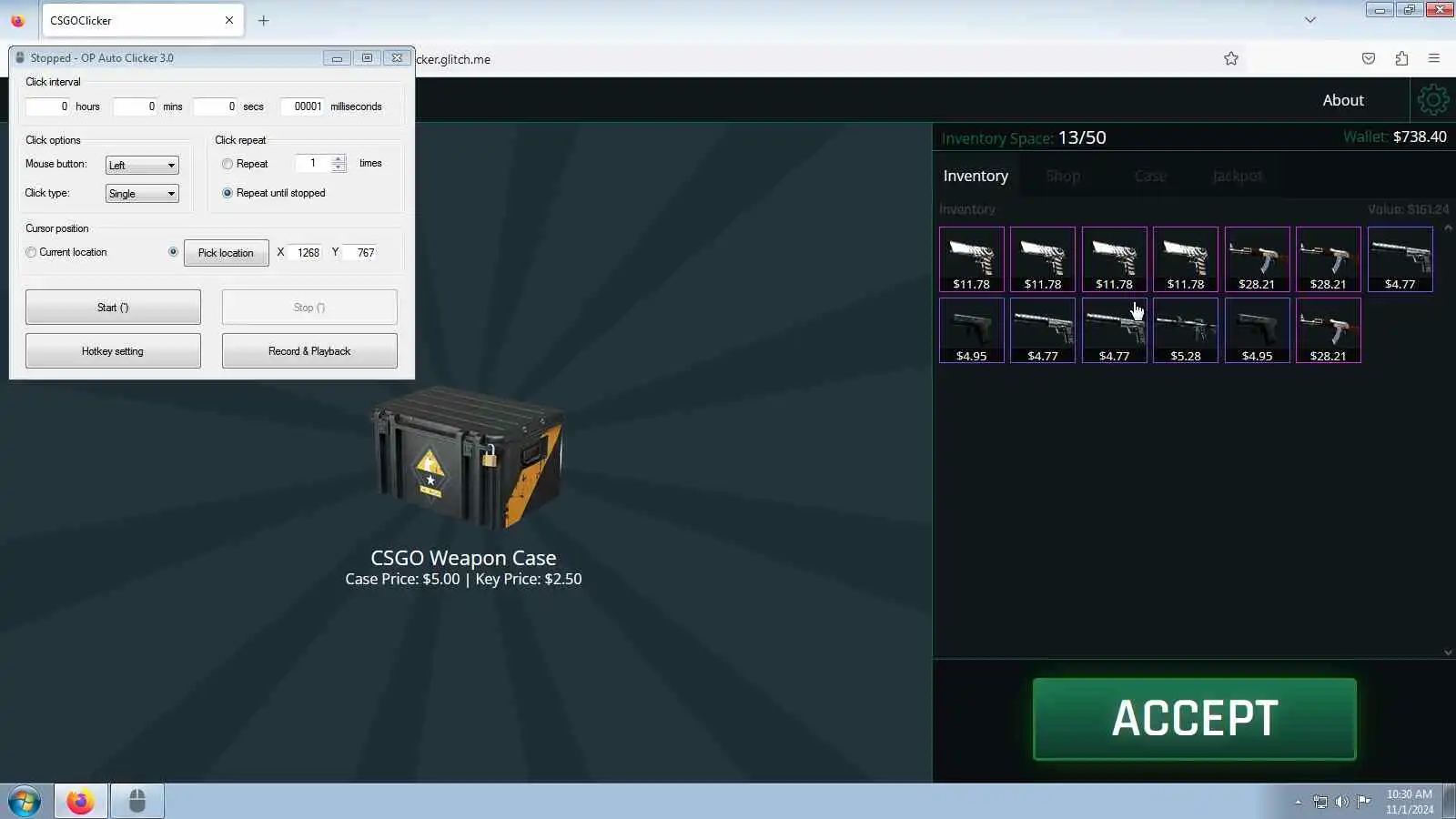The width and height of the screenshot is (1456, 819).
Task: Select the $4.77 item in the top inventory row
Action: pyautogui.click(x=1400, y=259)
